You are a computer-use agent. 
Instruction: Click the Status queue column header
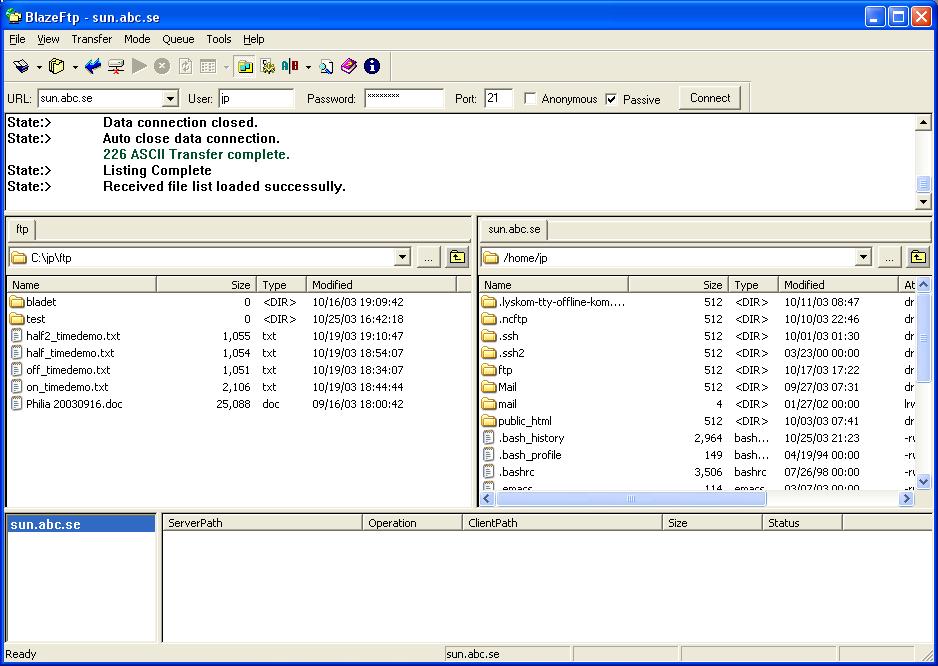pos(802,523)
